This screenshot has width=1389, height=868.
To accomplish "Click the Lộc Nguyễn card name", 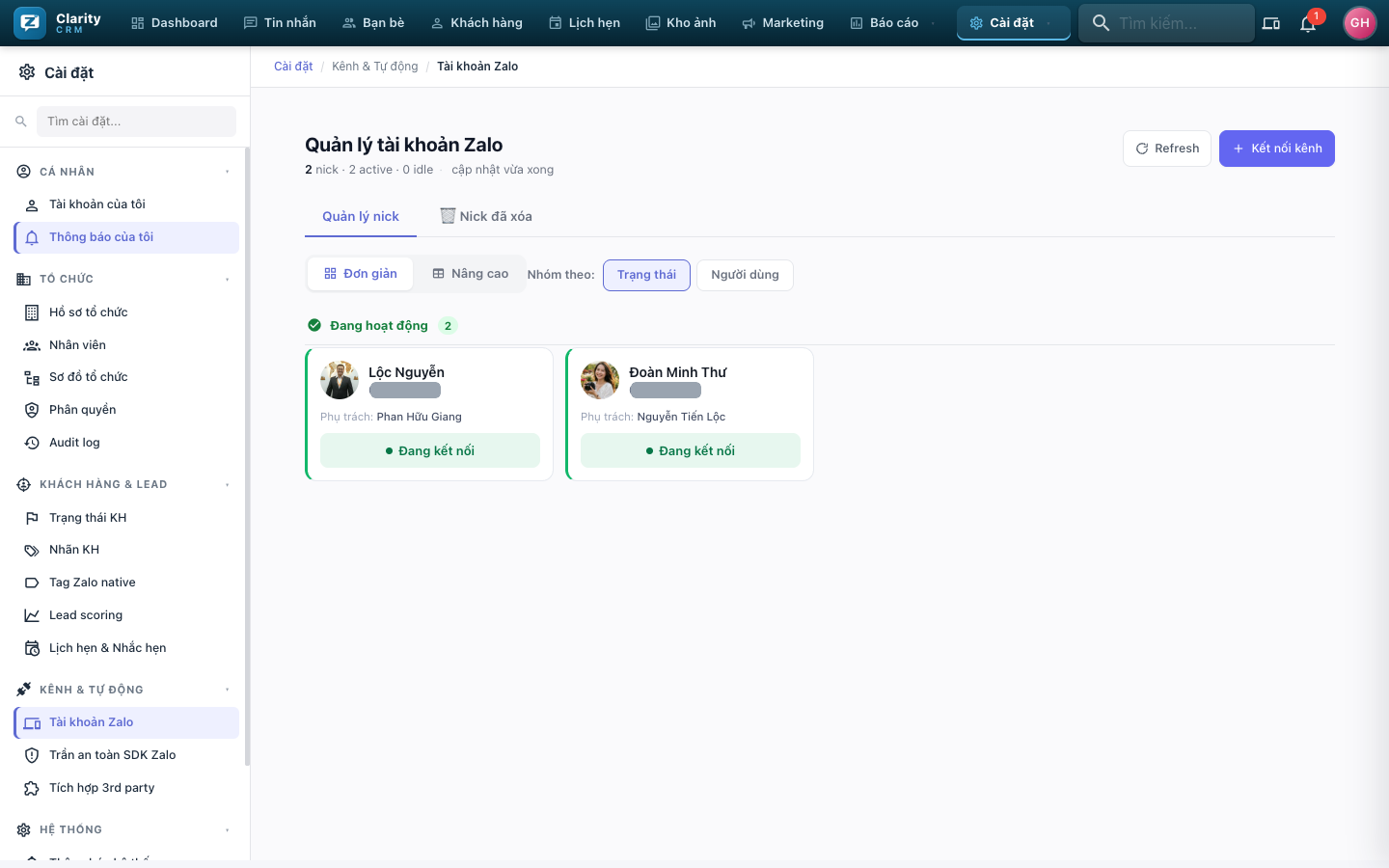I will 406,372.
